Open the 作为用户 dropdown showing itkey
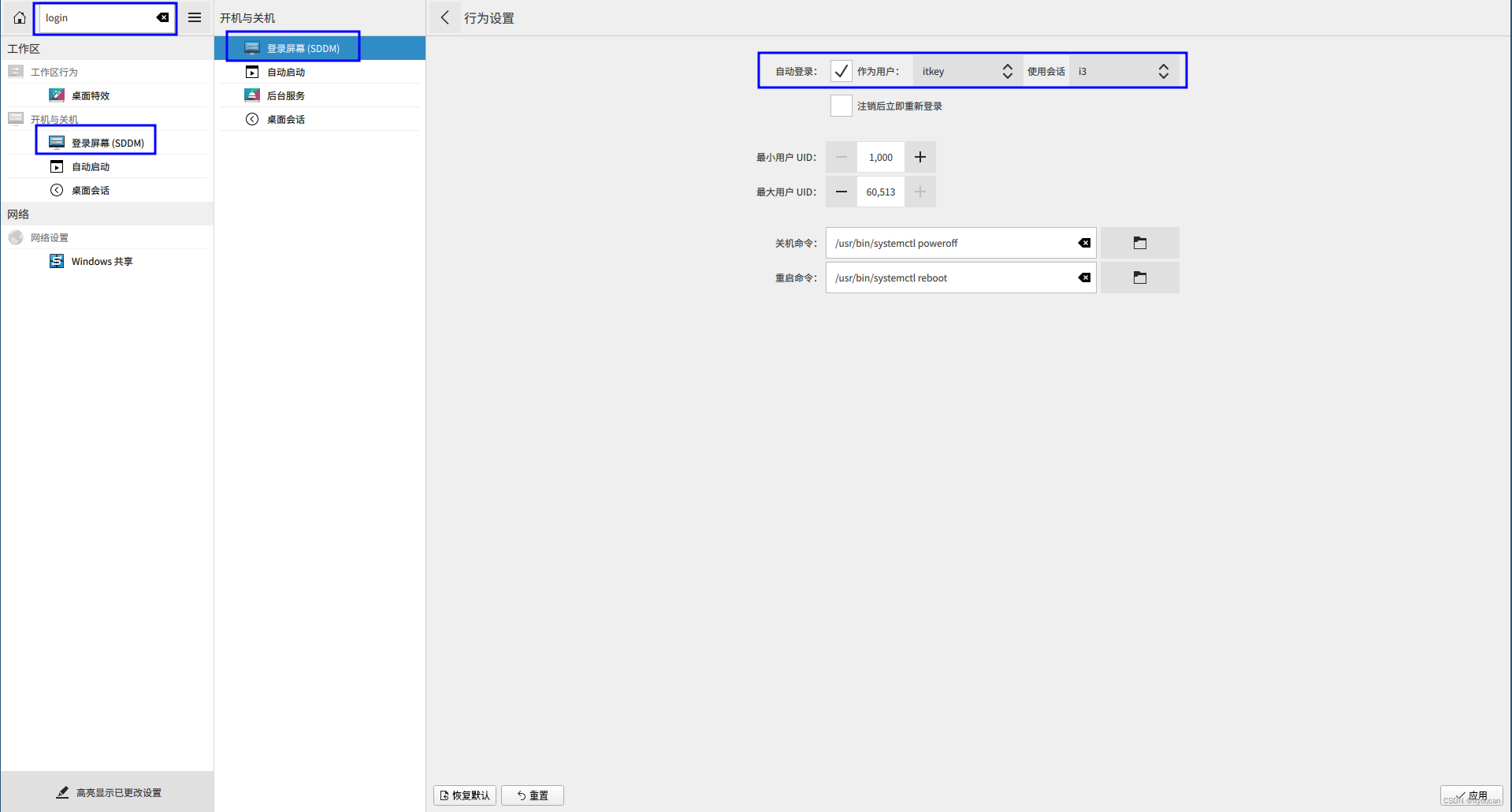The width and height of the screenshot is (1512, 812). pos(968,71)
